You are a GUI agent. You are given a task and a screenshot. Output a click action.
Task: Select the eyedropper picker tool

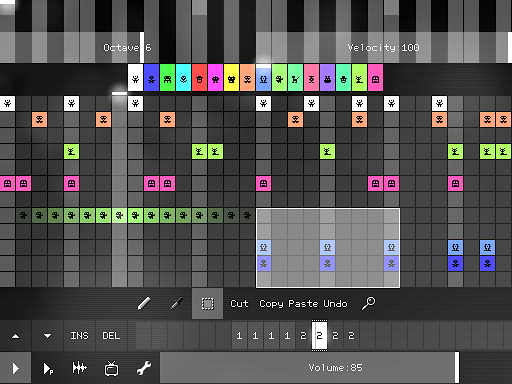(x=176, y=303)
